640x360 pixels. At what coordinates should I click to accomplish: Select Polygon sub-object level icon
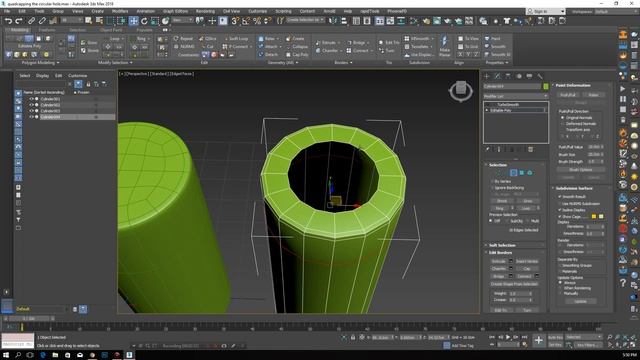pyautogui.click(x=522, y=173)
